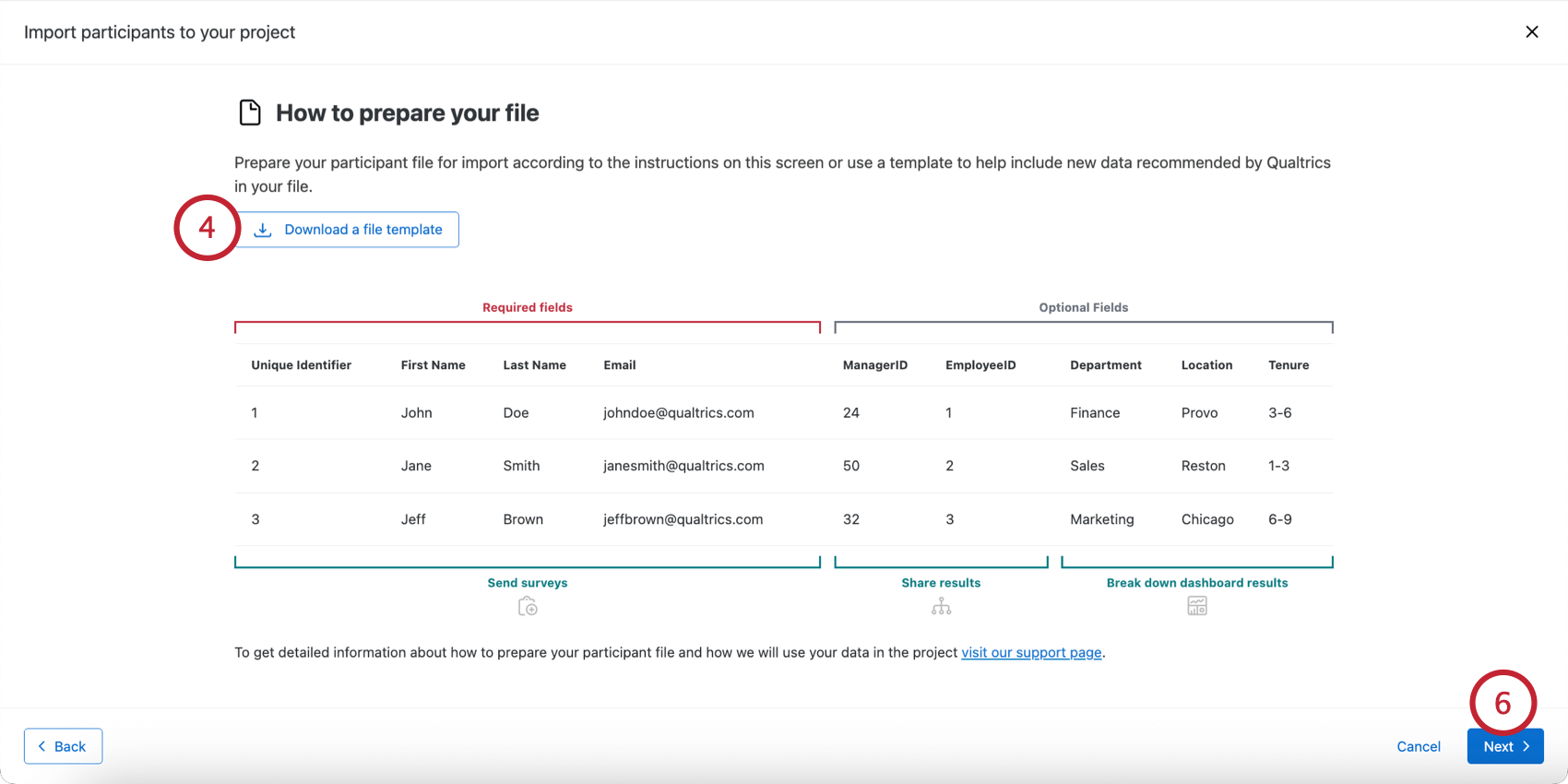The image size is (1568, 784).
Task: Cancel the participant import
Action: tap(1419, 746)
